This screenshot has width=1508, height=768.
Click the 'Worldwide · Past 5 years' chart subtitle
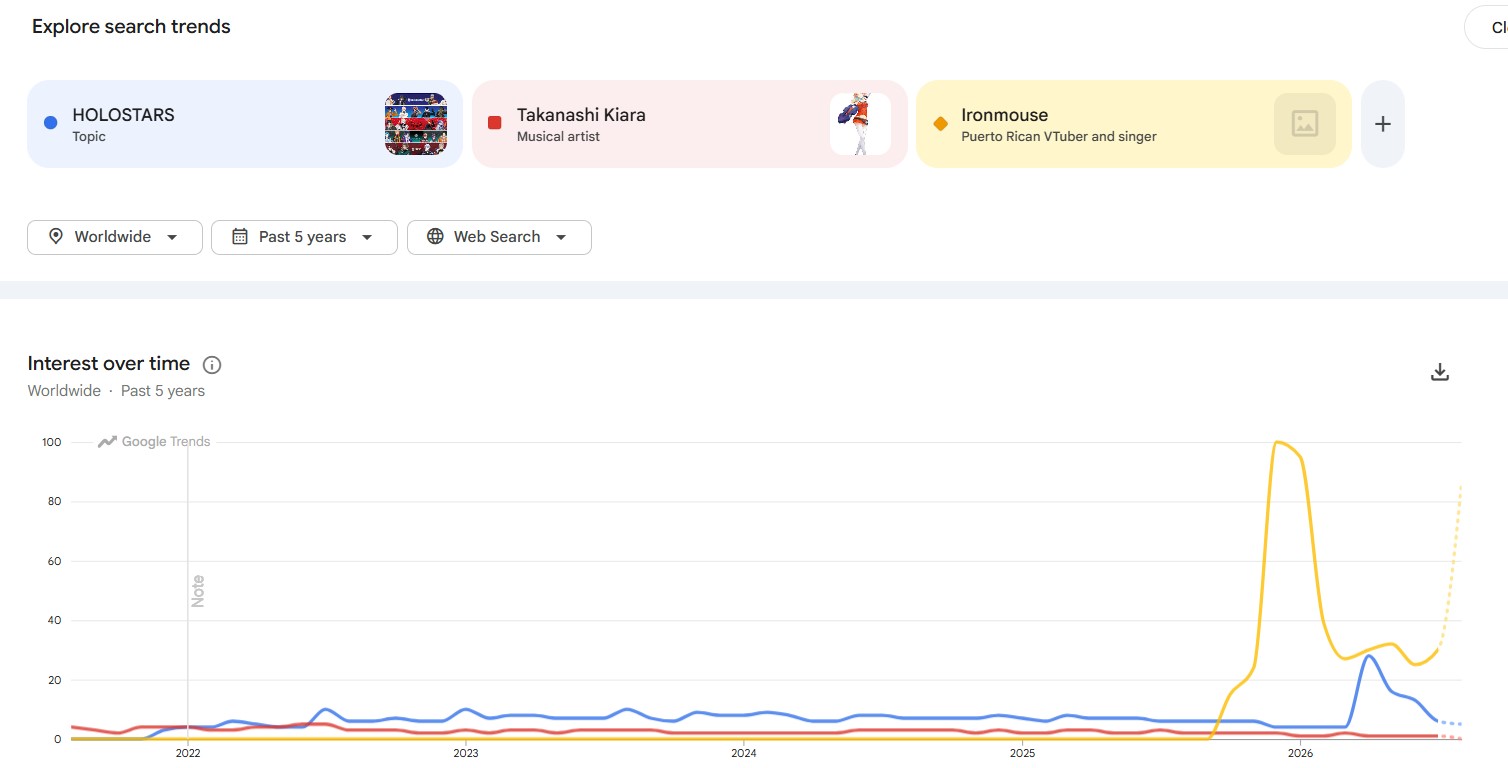pos(116,391)
